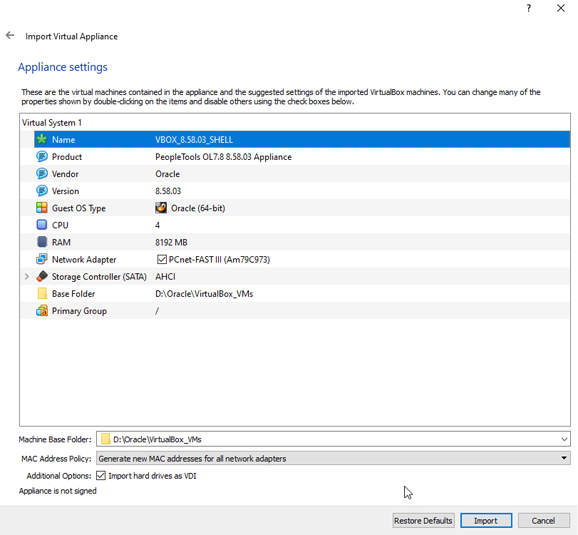Screen dimensions: 578x535
Task: Click the Import Virtual Appliance title text
Action: tap(72, 37)
